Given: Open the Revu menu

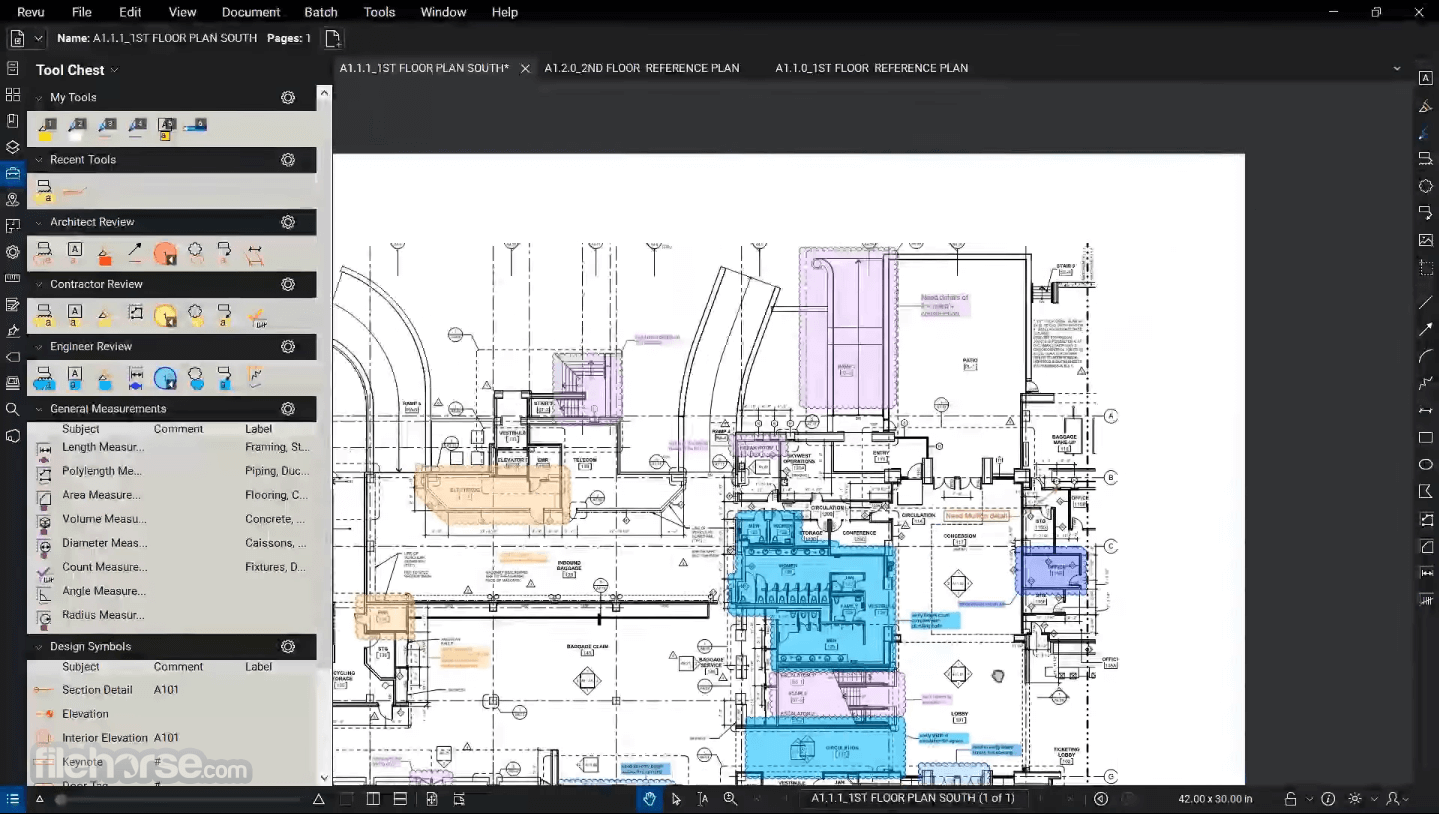Looking at the screenshot, I should [x=31, y=12].
